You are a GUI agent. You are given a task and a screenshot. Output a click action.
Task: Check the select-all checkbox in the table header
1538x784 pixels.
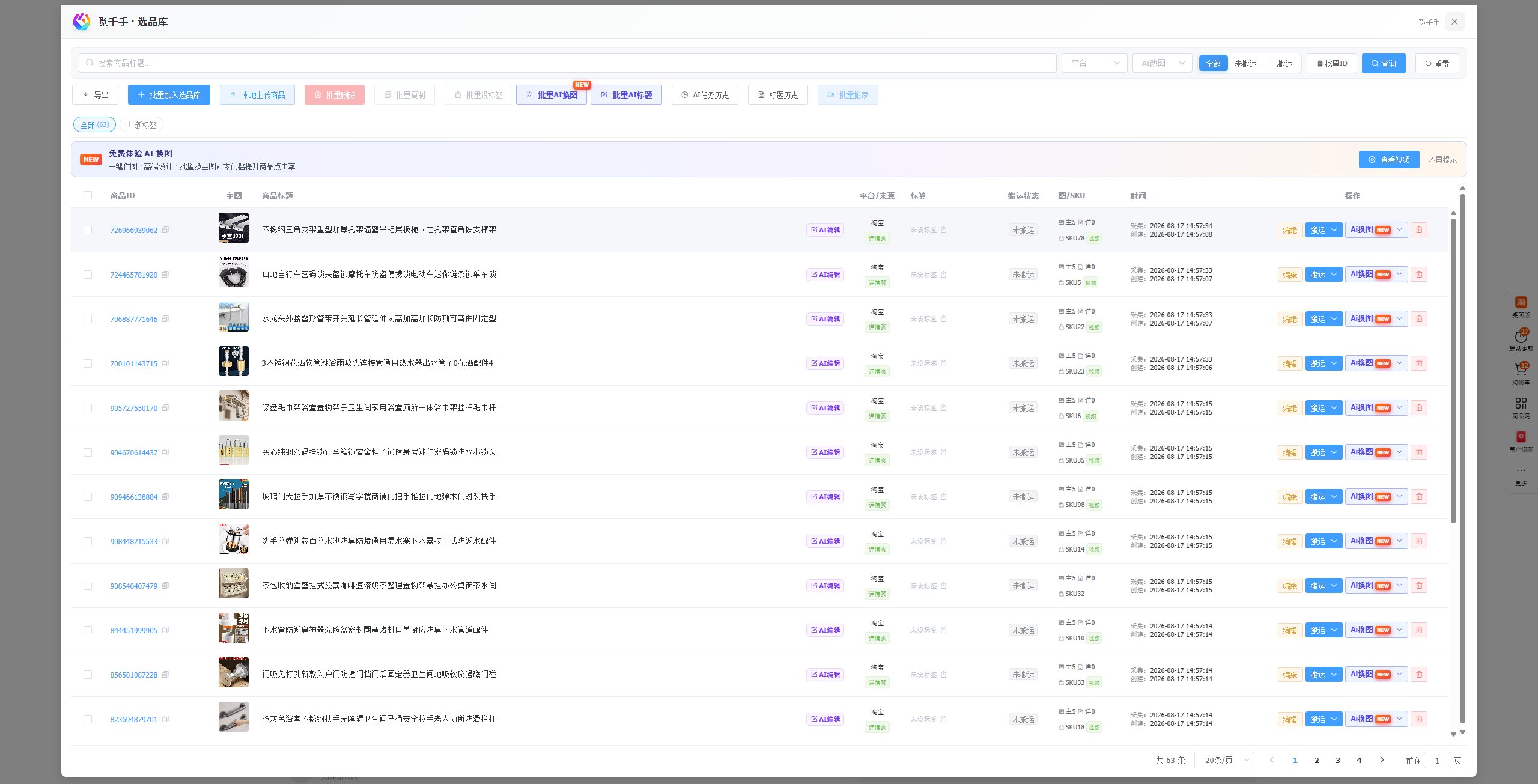pos(88,195)
